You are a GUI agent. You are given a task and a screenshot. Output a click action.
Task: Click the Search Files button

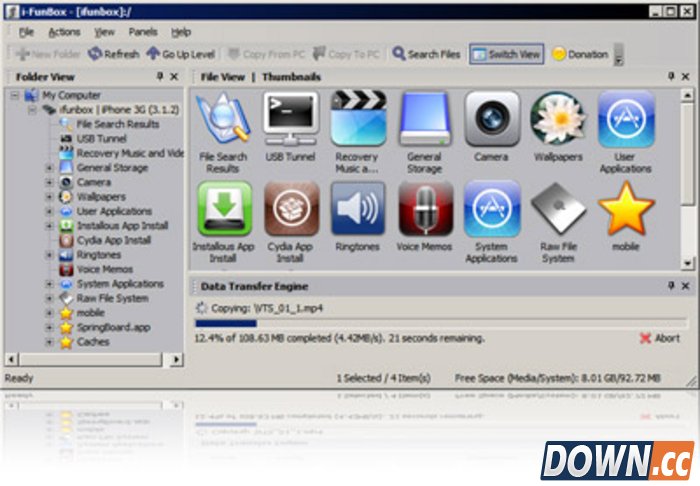[427, 54]
